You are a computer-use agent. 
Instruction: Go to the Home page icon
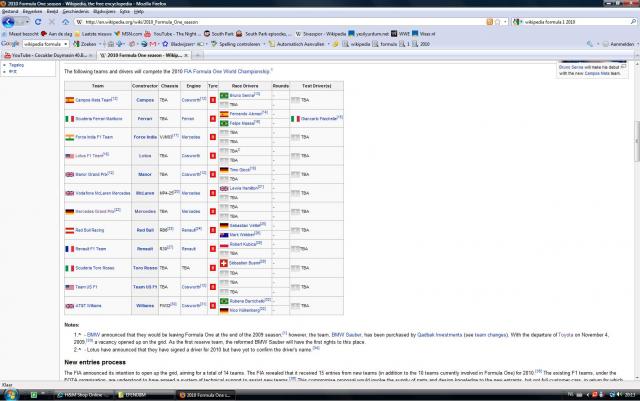click(x=66, y=22)
